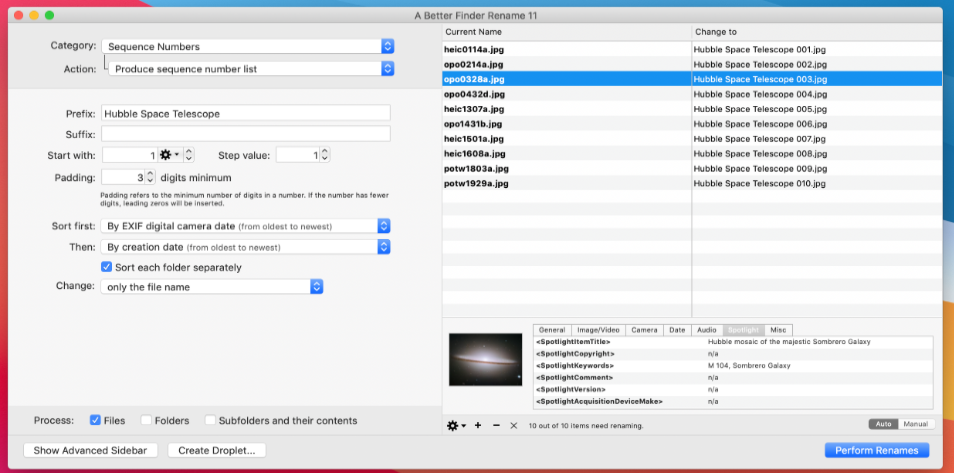Open the gear menu beside Start with
The width and height of the screenshot is (954, 473).
[169, 155]
